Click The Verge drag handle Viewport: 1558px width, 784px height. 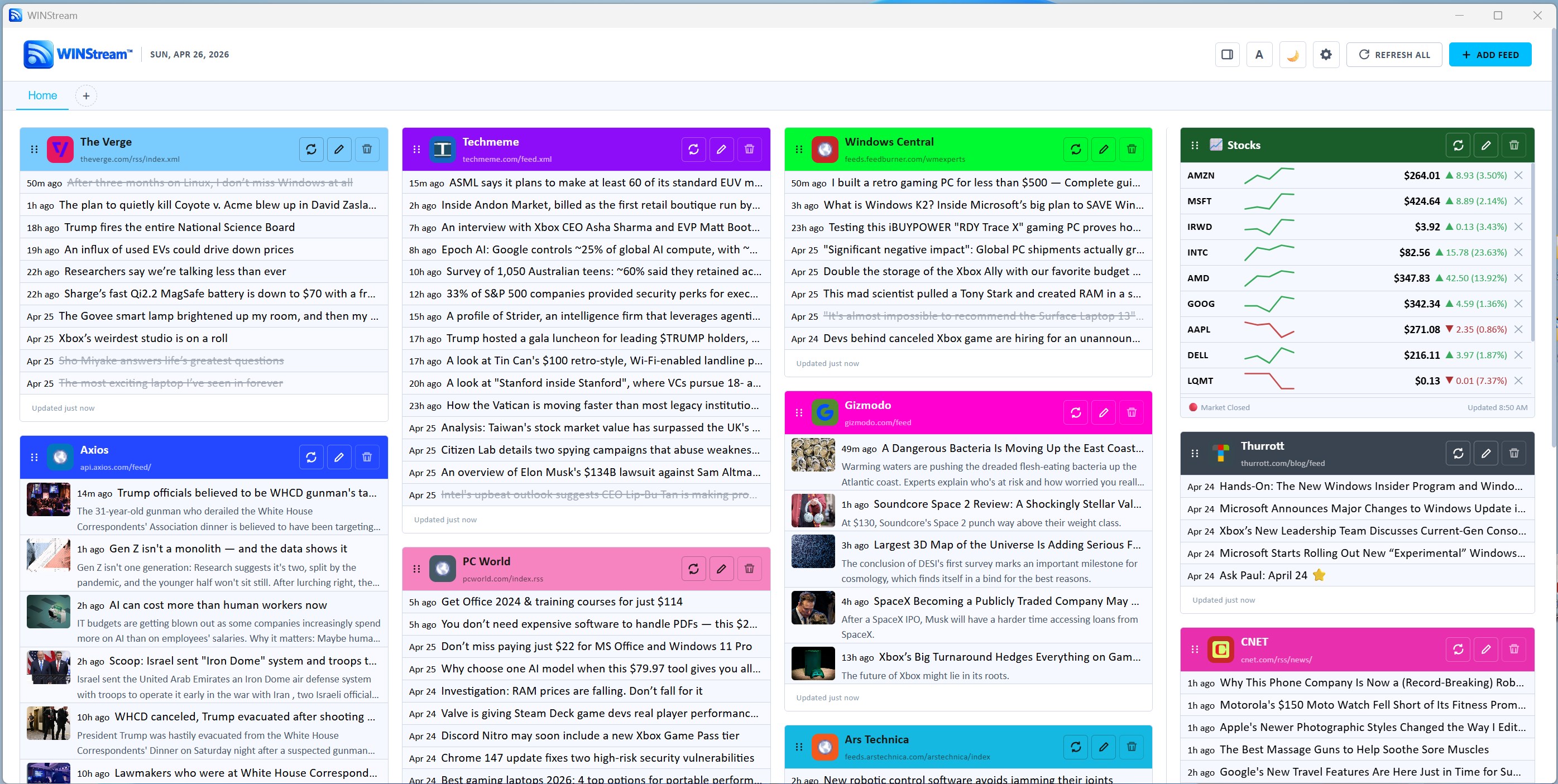point(35,150)
